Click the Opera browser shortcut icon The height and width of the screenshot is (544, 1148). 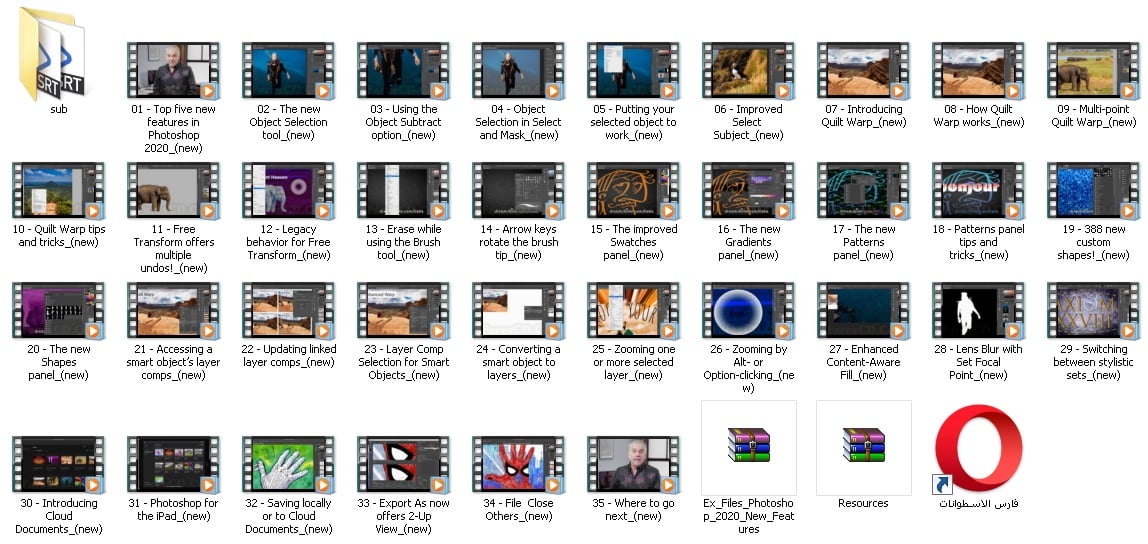978,448
